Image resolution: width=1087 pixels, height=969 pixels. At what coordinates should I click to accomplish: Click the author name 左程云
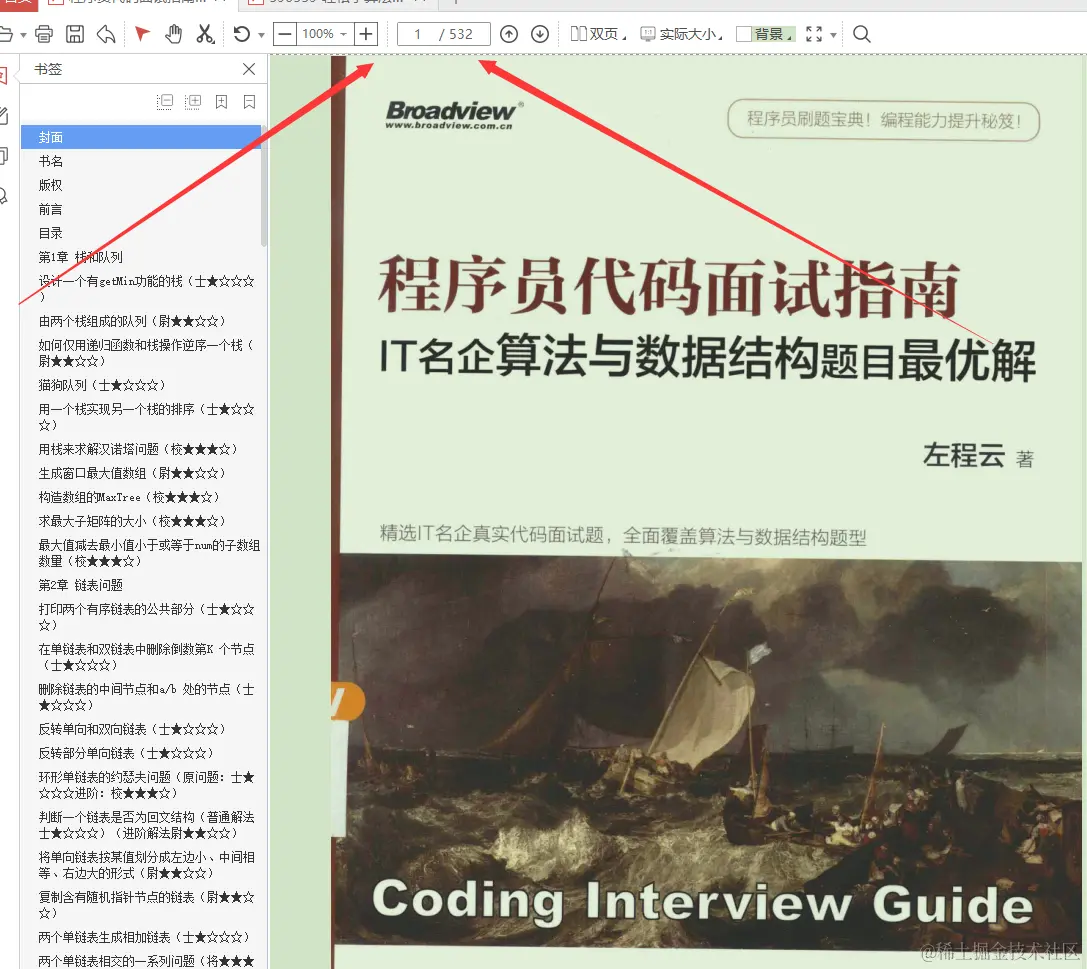click(x=964, y=455)
